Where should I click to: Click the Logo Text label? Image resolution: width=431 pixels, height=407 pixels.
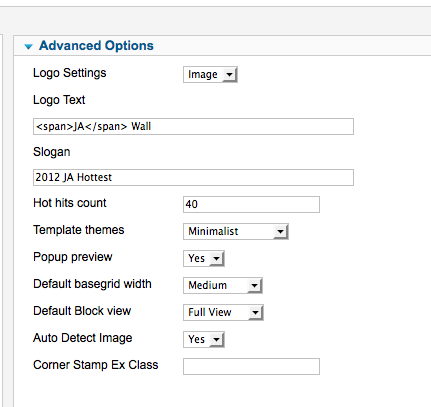pyautogui.click(x=59, y=100)
